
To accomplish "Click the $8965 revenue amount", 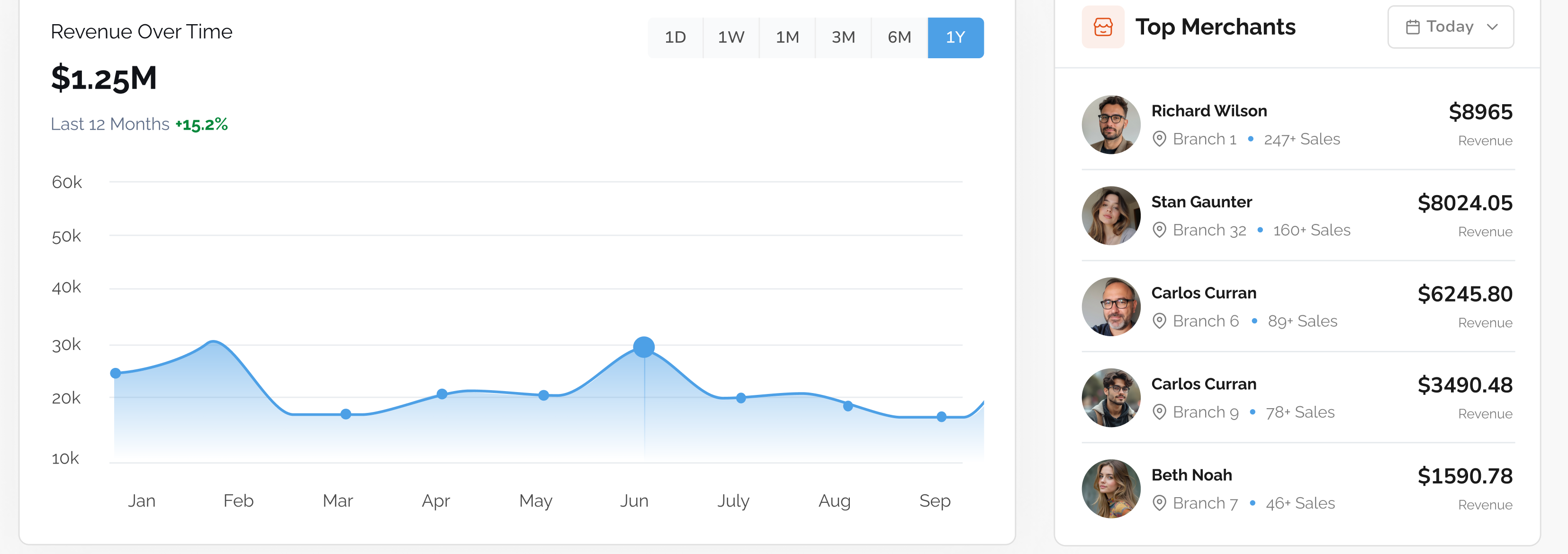I will [x=1480, y=112].
